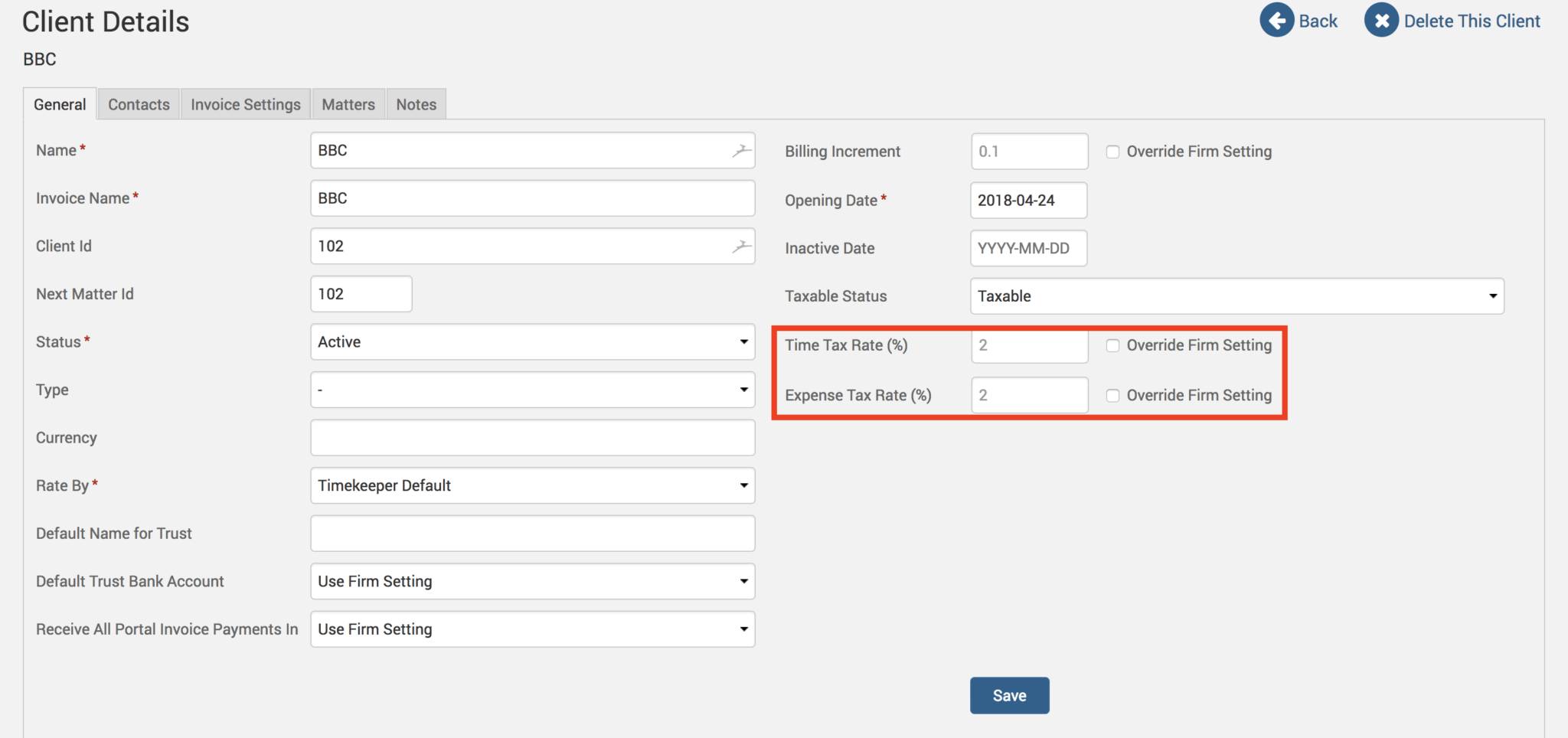Viewport: 1568px width, 738px height.
Task: Switch to the Contacts tab
Action: (x=139, y=105)
